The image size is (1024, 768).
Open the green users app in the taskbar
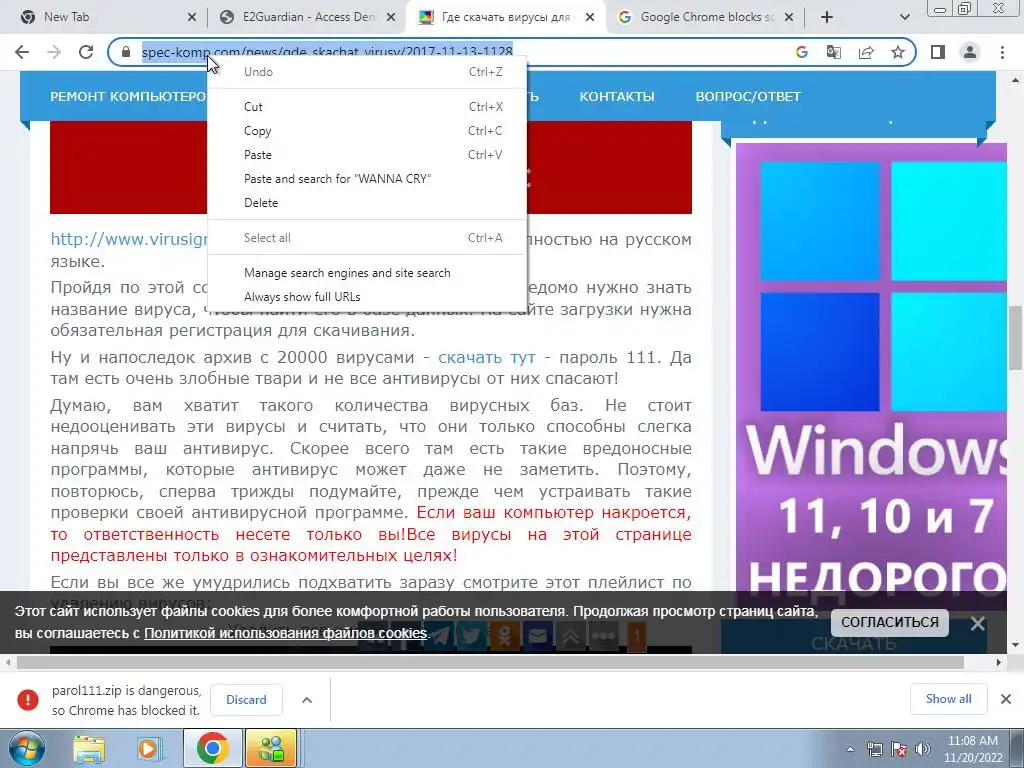coord(271,749)
